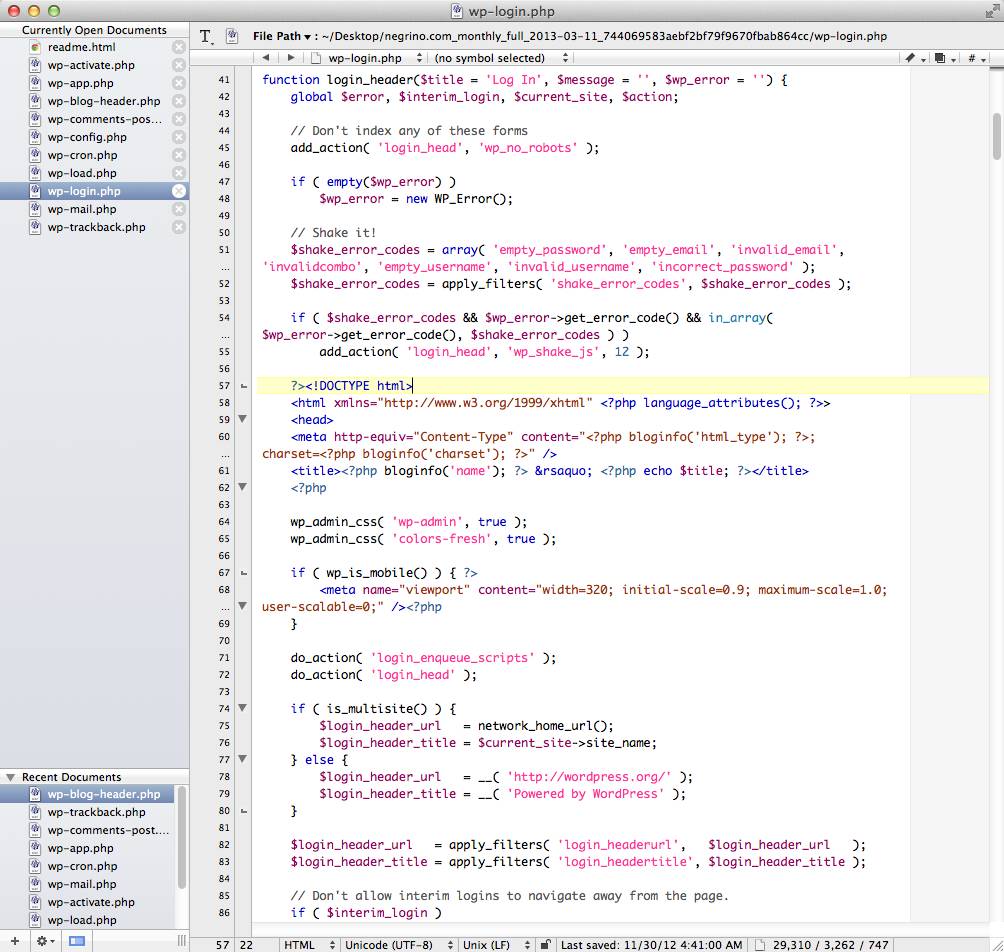Toggle the file lock icon in status bar
The image size is (1004, 952).
tap(544, 944)
